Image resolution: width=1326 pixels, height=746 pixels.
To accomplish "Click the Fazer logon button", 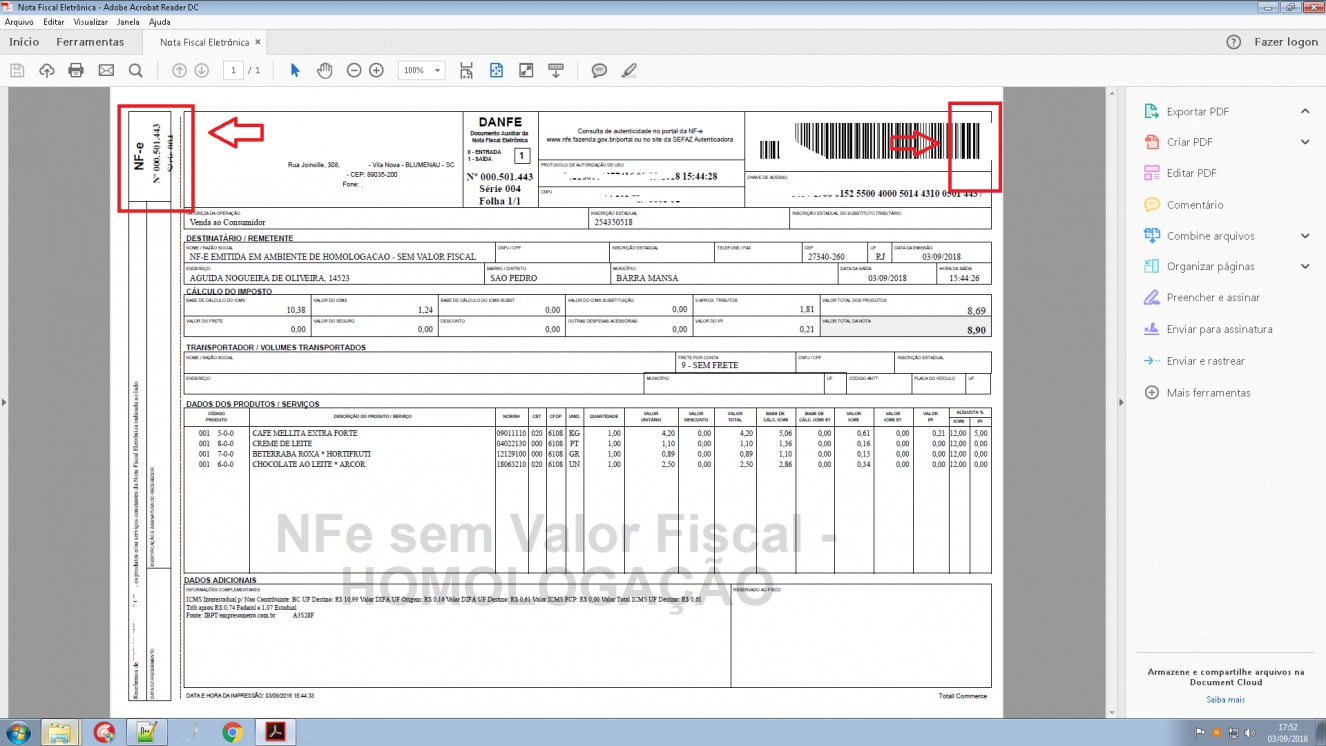I will 1286,42.
